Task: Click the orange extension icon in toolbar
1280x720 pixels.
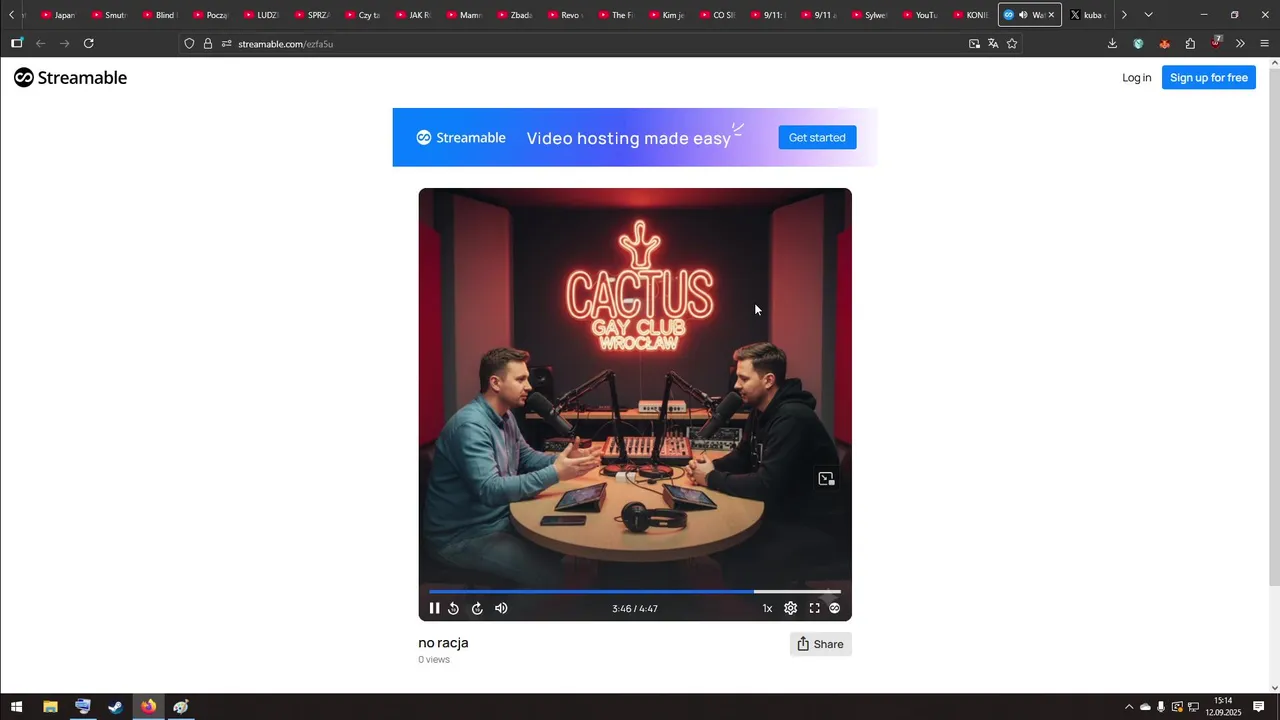Action: point(1164,43)
